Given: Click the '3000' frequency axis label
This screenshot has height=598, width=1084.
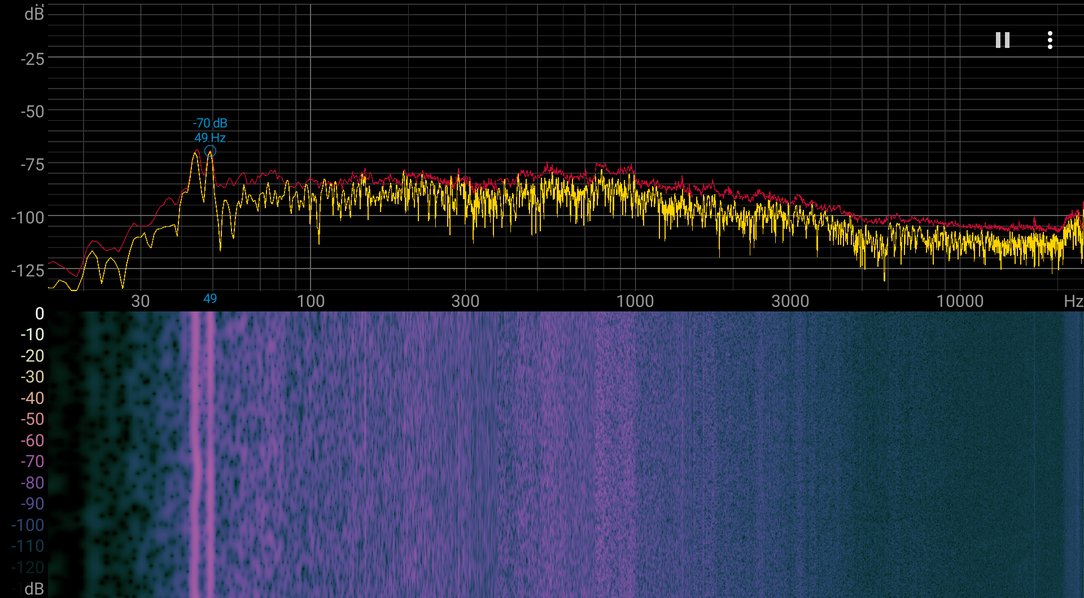Looking at the screenshot, I should click(790, 301).
